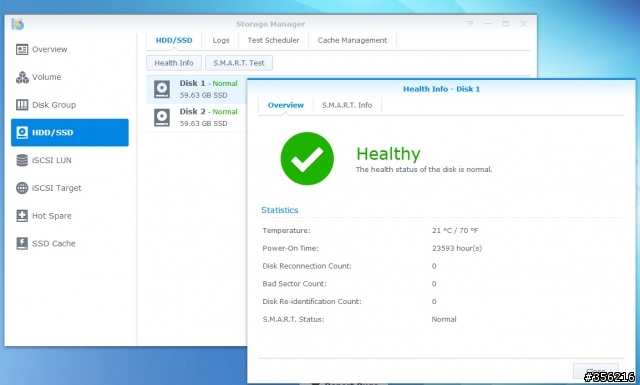Switch to S.M.A.R.T. Info tab
Image resolution: width=640 pixels, height=385 pixels.
pos(347,105)
